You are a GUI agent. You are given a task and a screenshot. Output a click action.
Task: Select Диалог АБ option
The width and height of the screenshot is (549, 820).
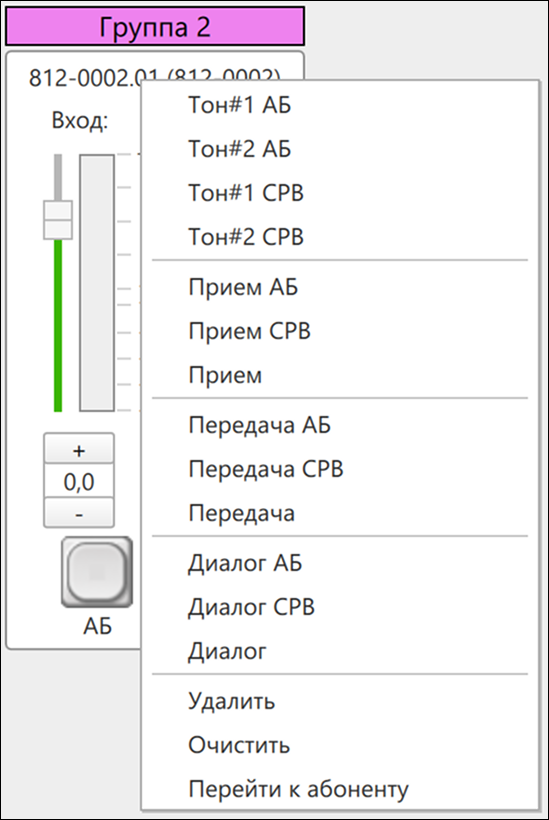pyautogui.click(x=340, y=563)
